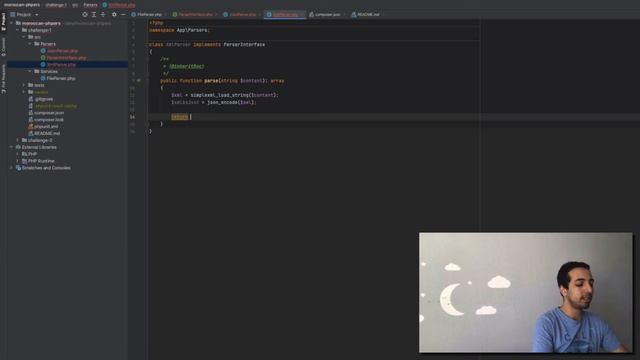
Task: Click the Parsers breadcrumb in navigation bar
Action: (91, 5)
